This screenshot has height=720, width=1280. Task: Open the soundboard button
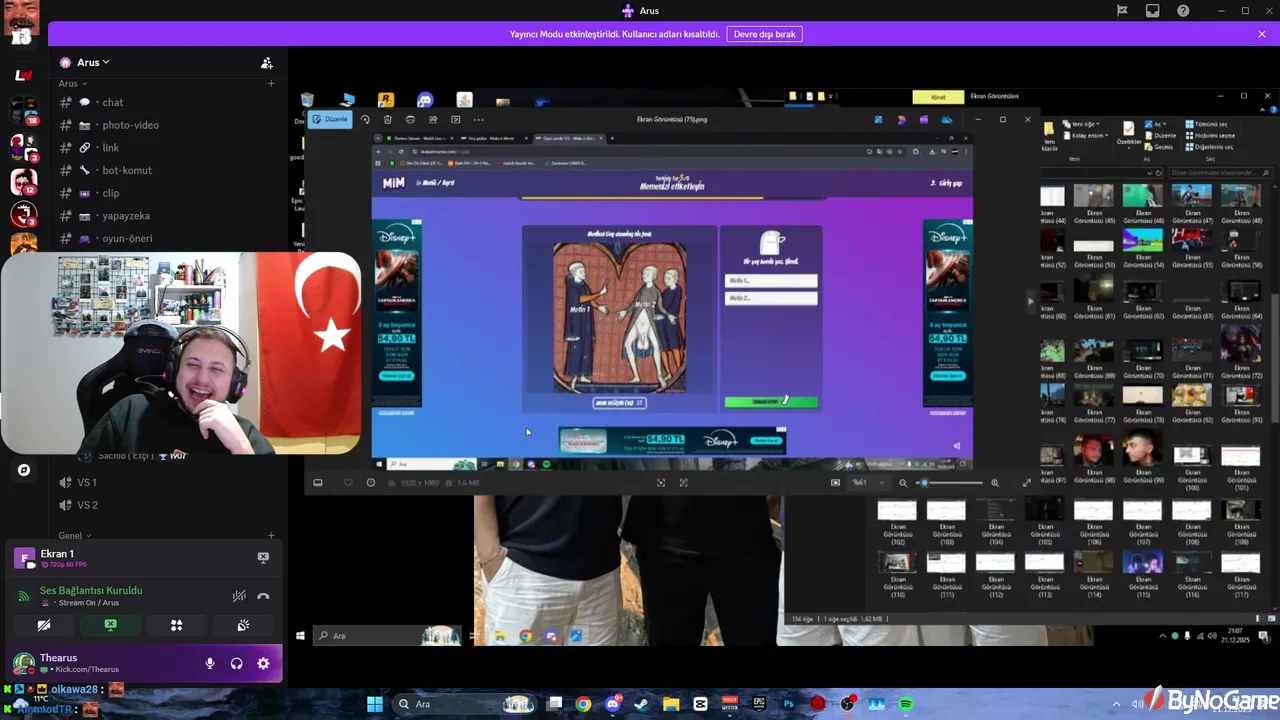[x=243, y=625]
